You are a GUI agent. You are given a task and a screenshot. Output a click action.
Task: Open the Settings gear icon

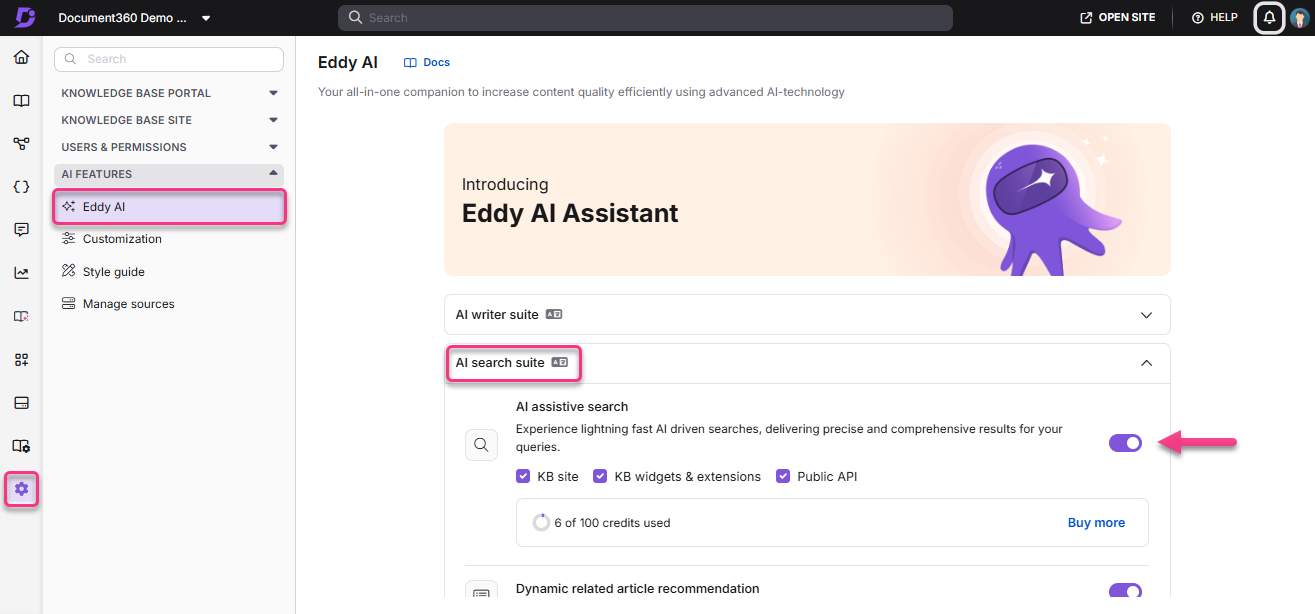pos(21,489)
